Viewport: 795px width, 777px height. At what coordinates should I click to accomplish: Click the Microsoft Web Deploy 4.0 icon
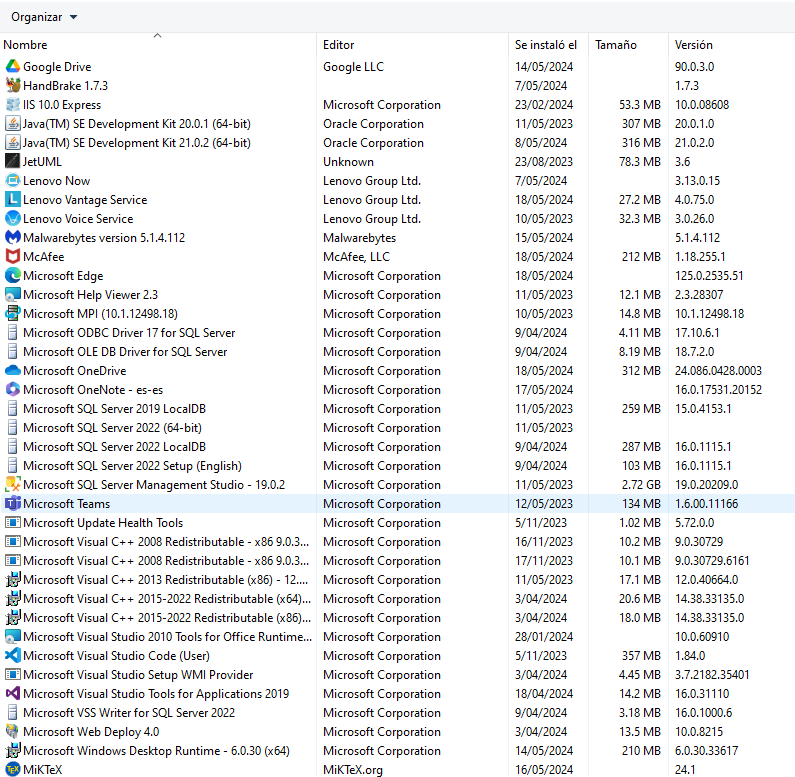pyautogui.click(x=13, y=731)
